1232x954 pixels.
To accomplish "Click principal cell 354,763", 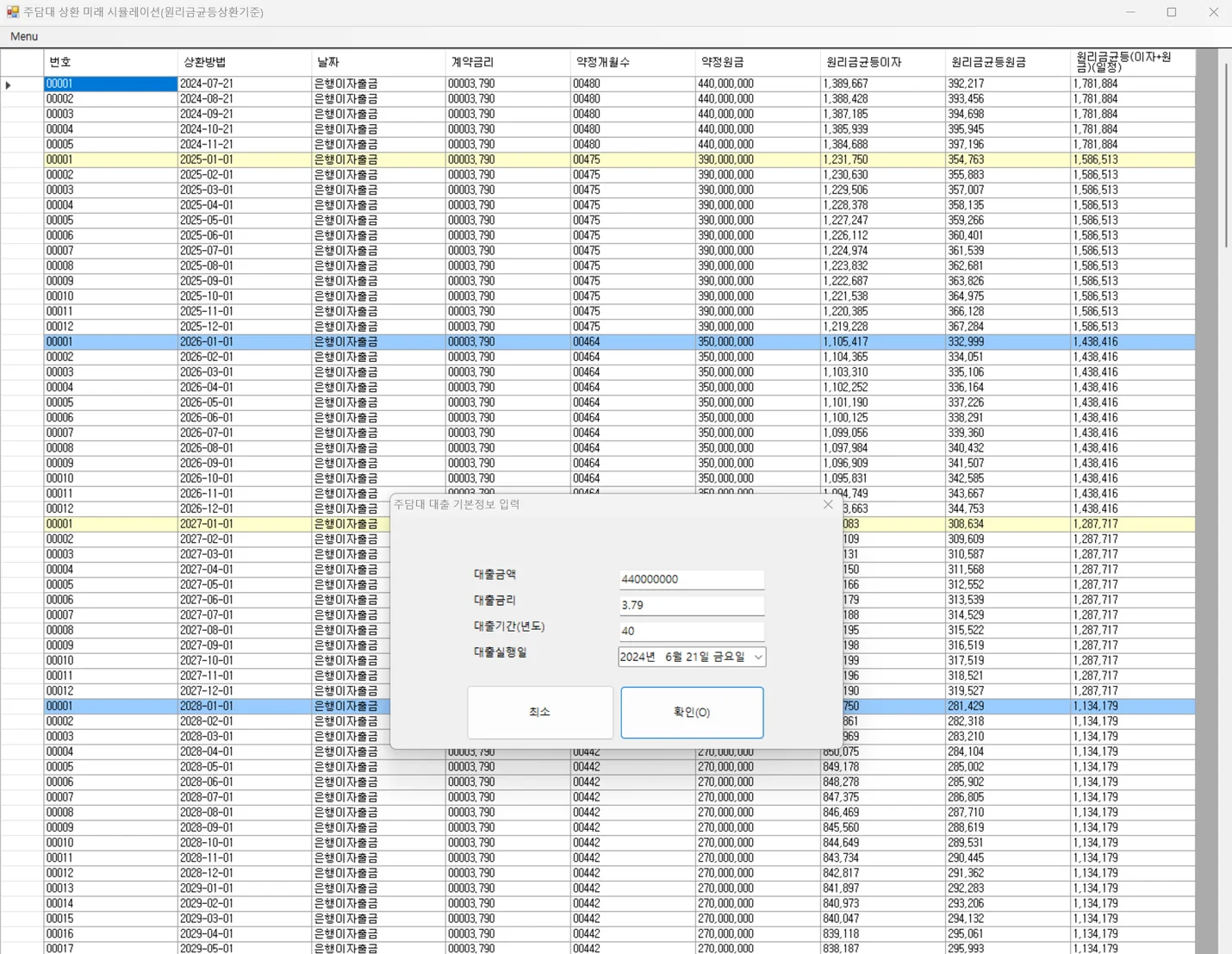I will coord(1007,159).
